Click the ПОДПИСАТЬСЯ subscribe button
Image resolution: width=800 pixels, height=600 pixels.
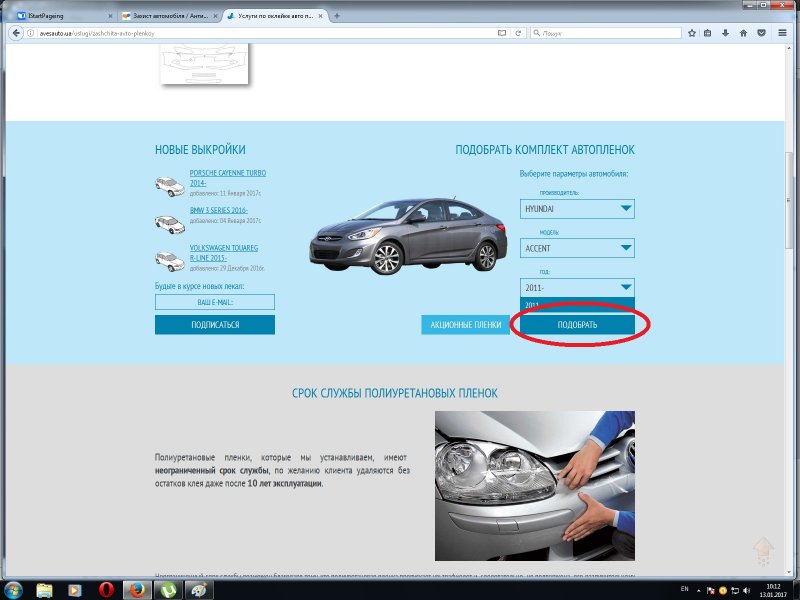pos(214,325)
